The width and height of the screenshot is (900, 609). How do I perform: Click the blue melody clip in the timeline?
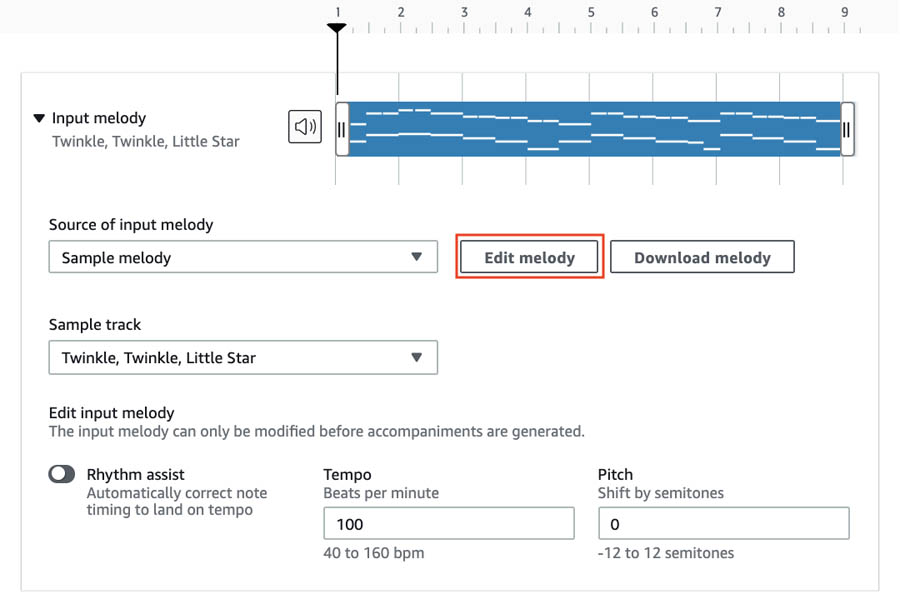pyautogui.click(x=595, y=129)
